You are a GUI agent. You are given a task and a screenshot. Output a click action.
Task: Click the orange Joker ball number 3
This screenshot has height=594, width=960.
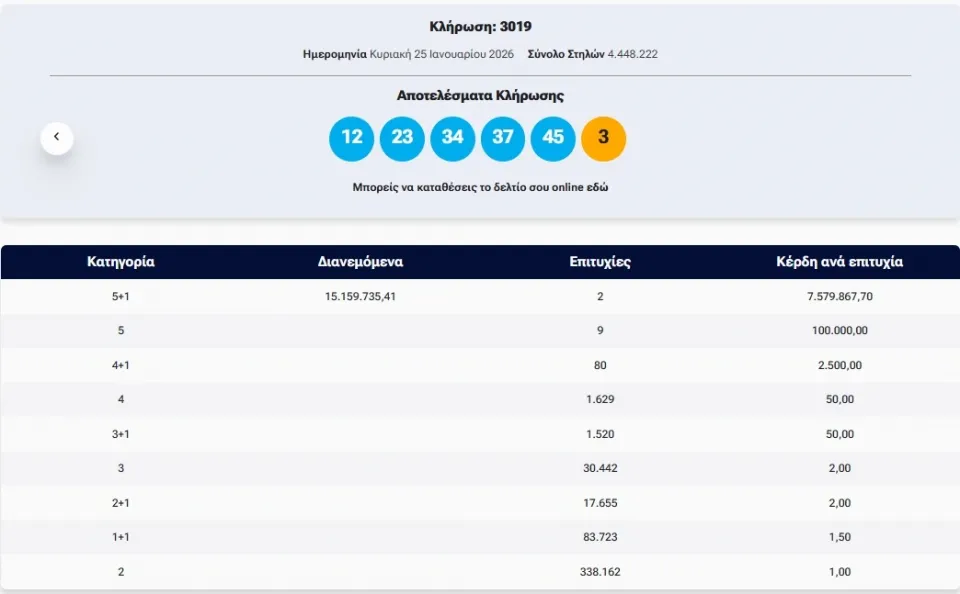coord(603,138)
